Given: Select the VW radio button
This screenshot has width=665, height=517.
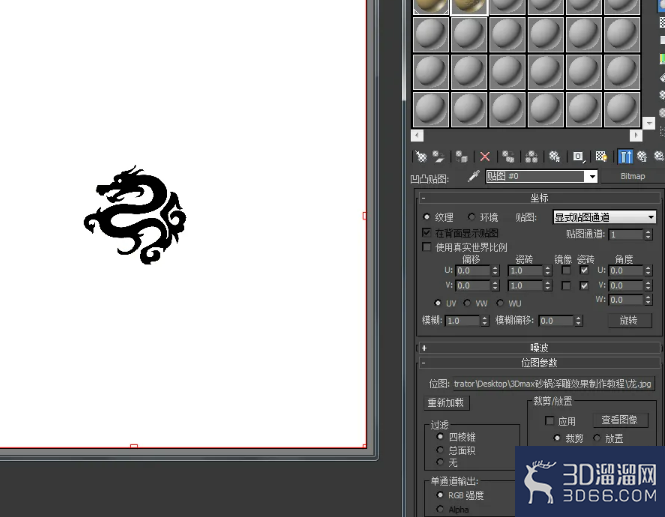Looking at the screenshot, I should coord(467,303).
